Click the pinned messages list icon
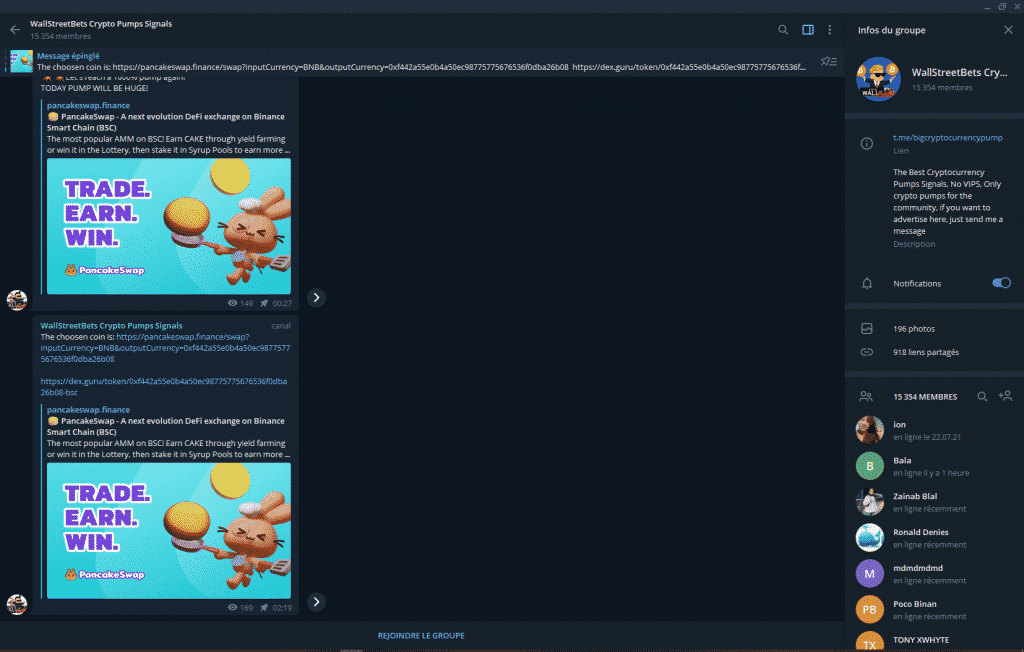Image resolution: width=1024 pixels, height=652 pixels. tap(828, 62)
